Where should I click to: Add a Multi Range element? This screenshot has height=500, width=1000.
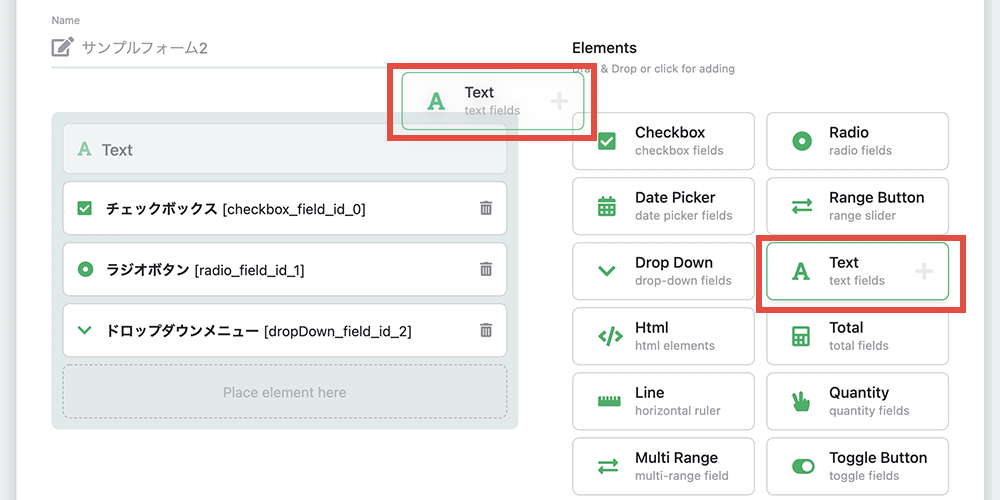(x=663, y=466)
